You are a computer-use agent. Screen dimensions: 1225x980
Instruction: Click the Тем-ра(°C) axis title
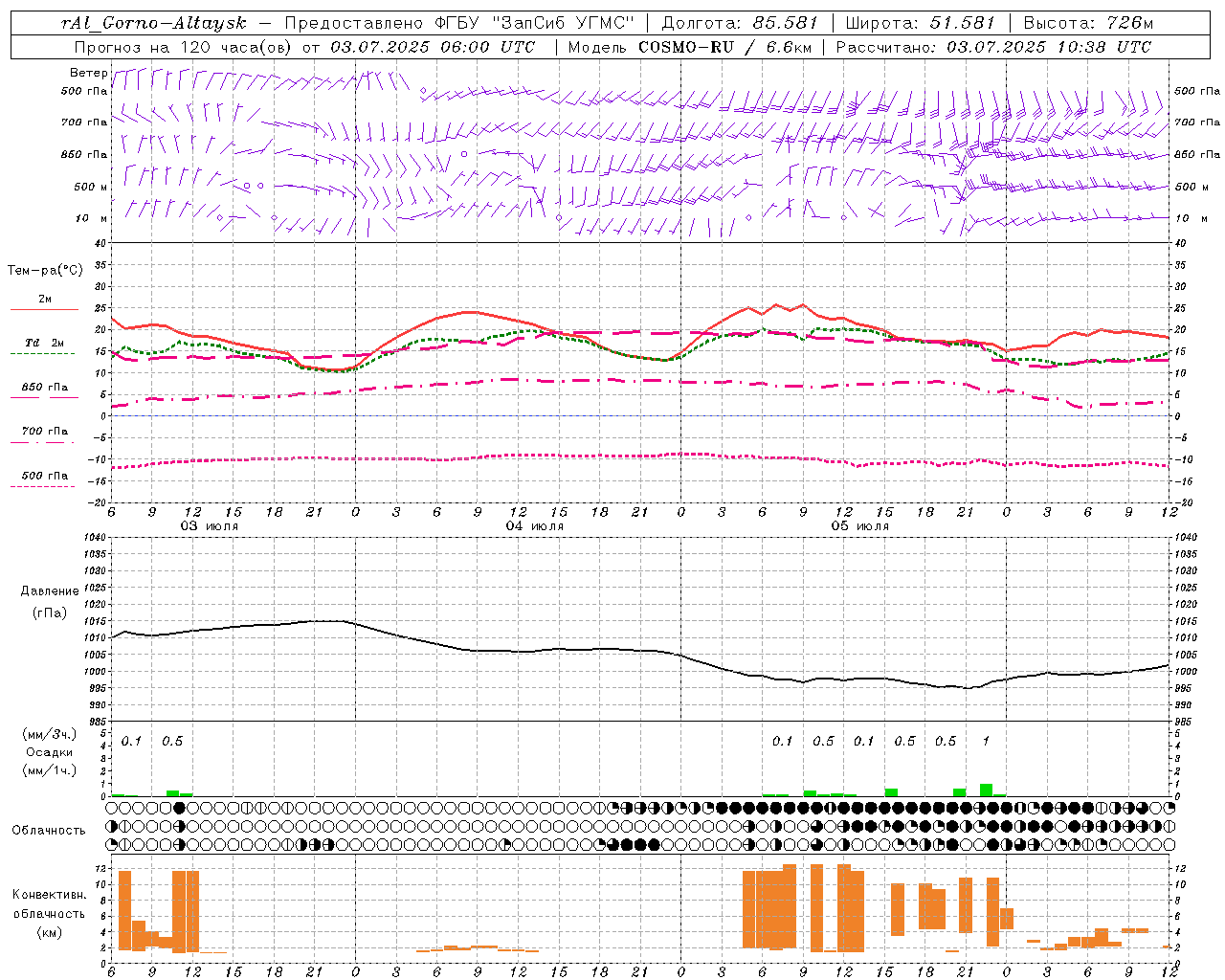tap(45, 271)
